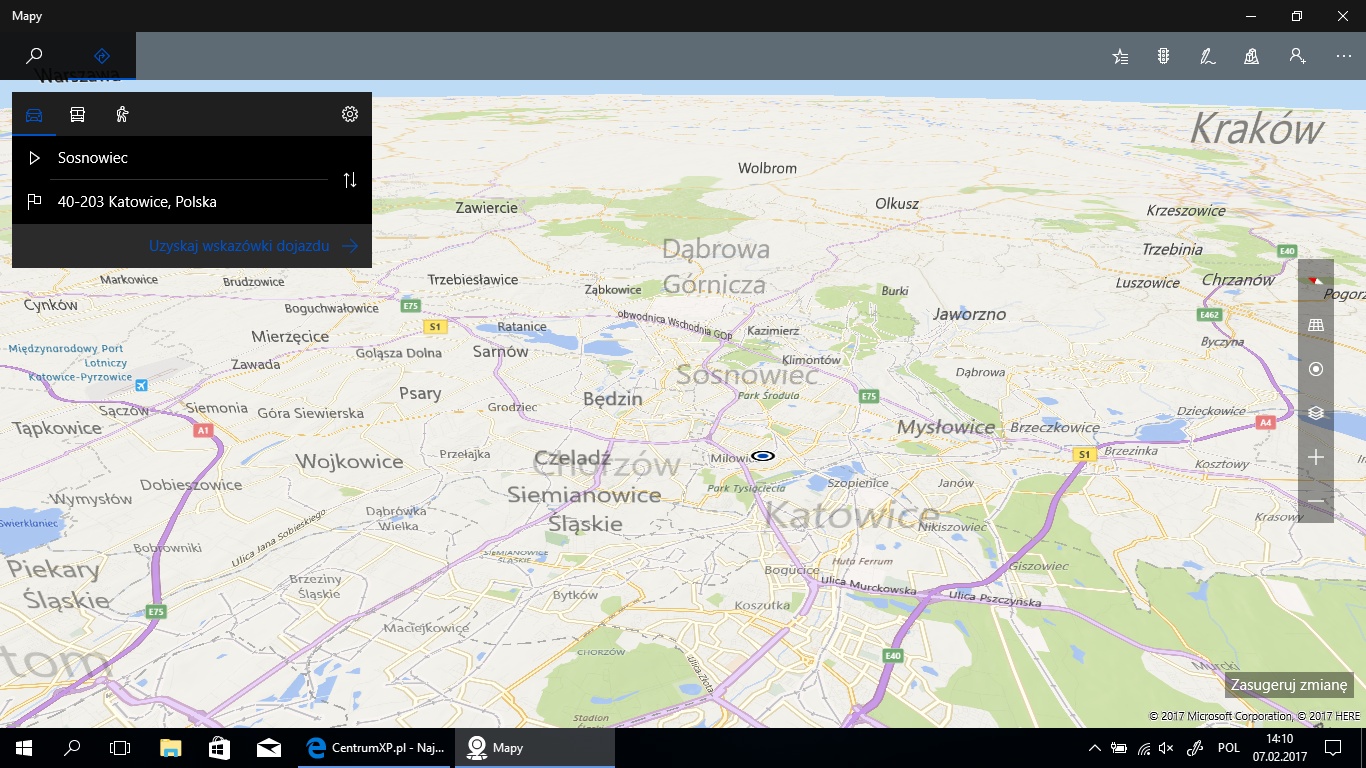Open File Explorer from taskbar
This screenshot has width=1366, height=768.
click(171, 748)
